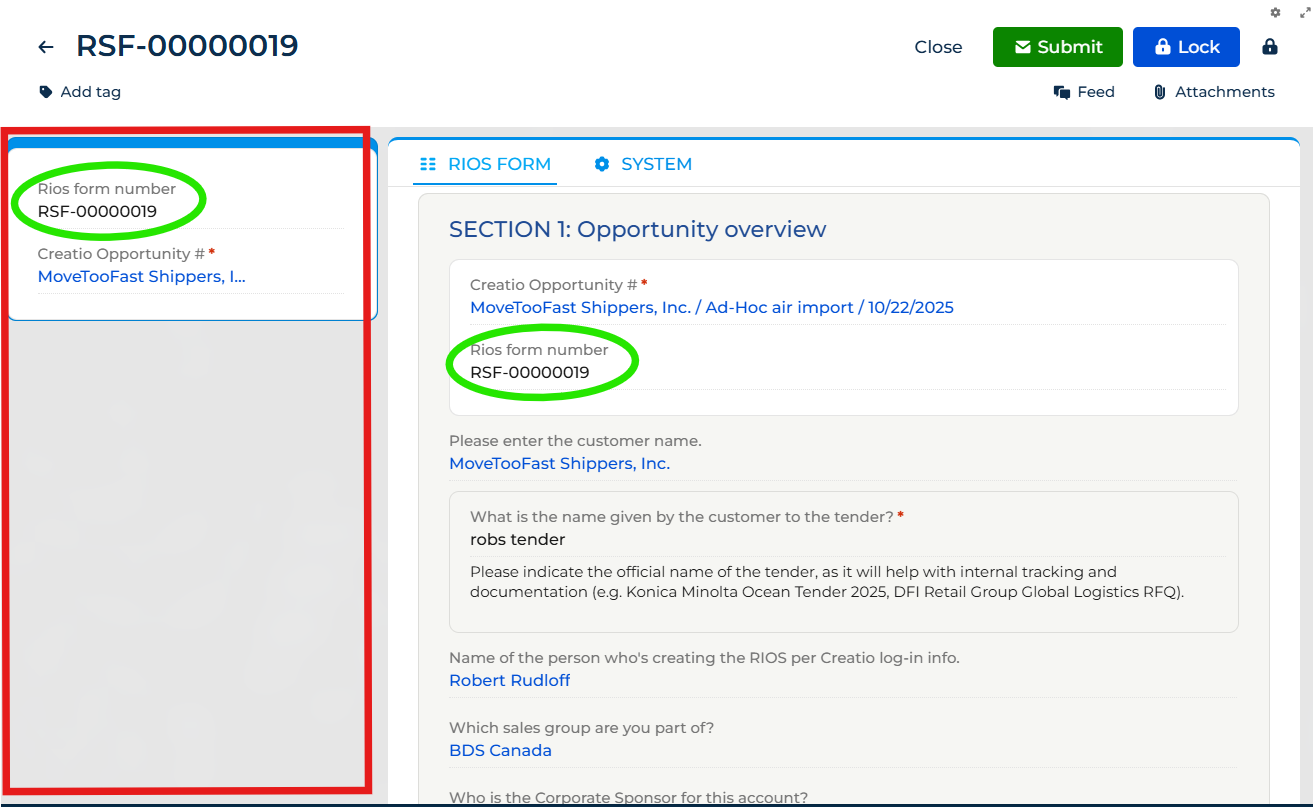The width and height of the screenshot is (1313, 807).
Task: Go back using the left arrow icon
Action: 46,47
